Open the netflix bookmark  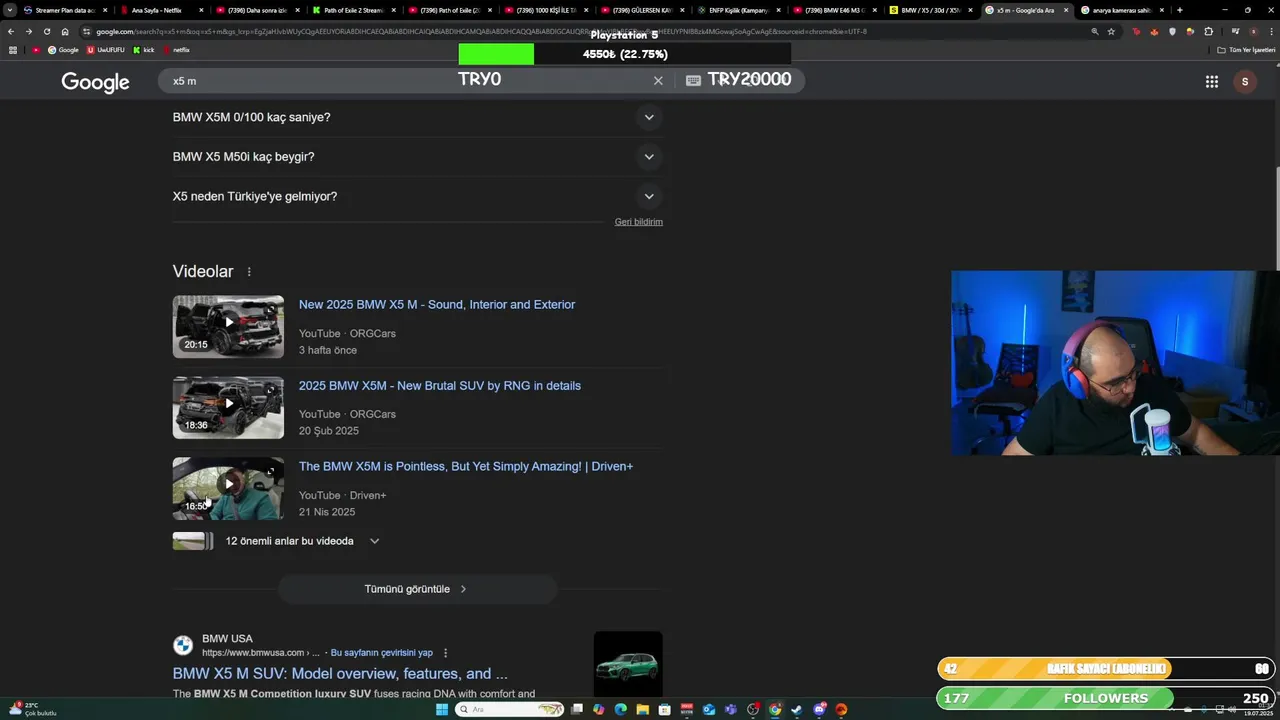click(176, 50)
